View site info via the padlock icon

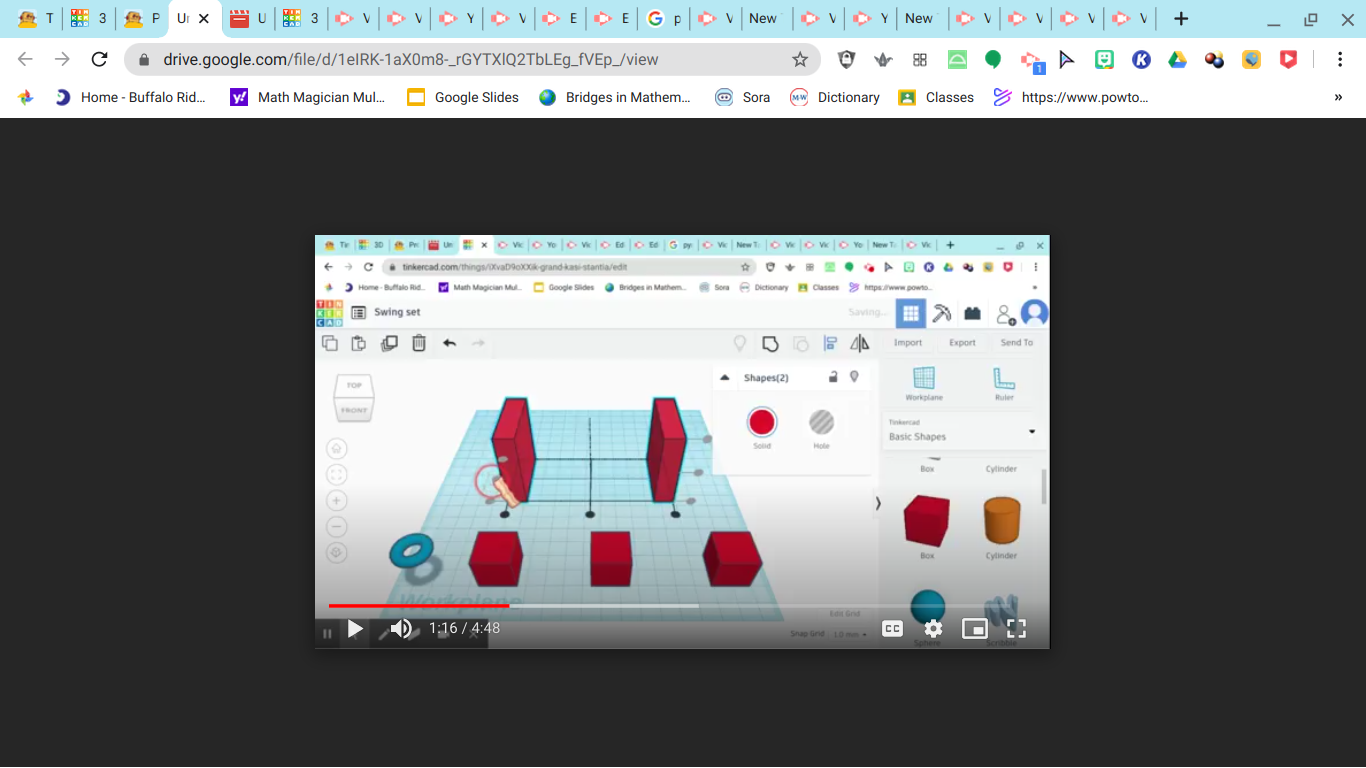click(144, 60)
